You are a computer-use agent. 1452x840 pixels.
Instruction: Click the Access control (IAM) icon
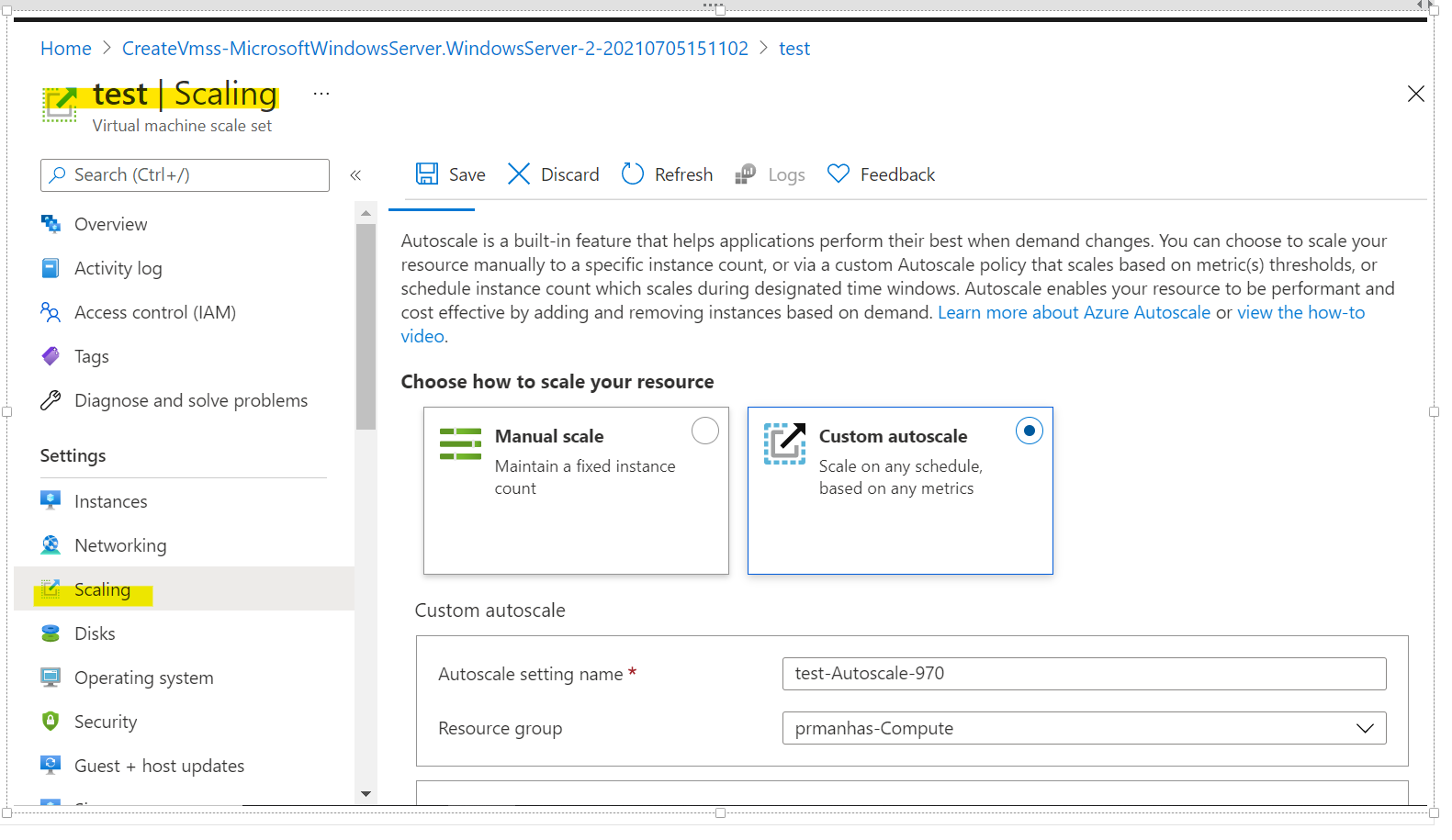pos(51,312)
